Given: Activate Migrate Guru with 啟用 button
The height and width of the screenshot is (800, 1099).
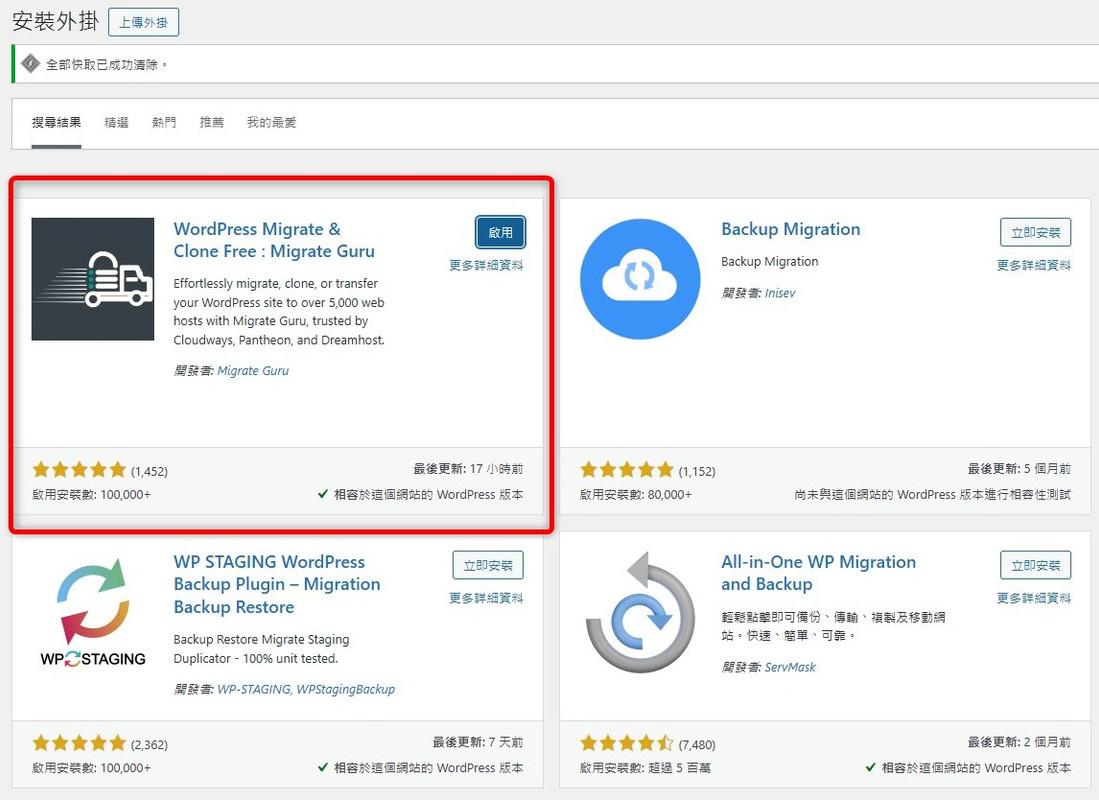Looking at the screenshot, I should [x=500, y=232].
